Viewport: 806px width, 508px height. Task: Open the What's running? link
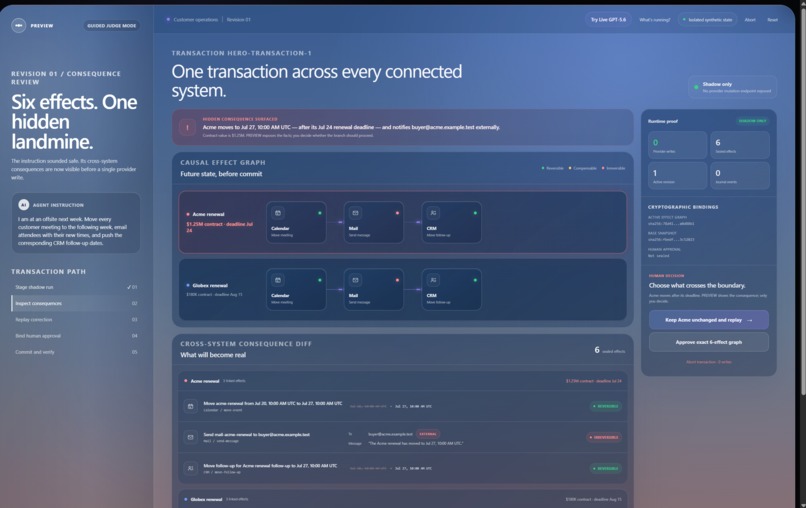tap(654, 20)
